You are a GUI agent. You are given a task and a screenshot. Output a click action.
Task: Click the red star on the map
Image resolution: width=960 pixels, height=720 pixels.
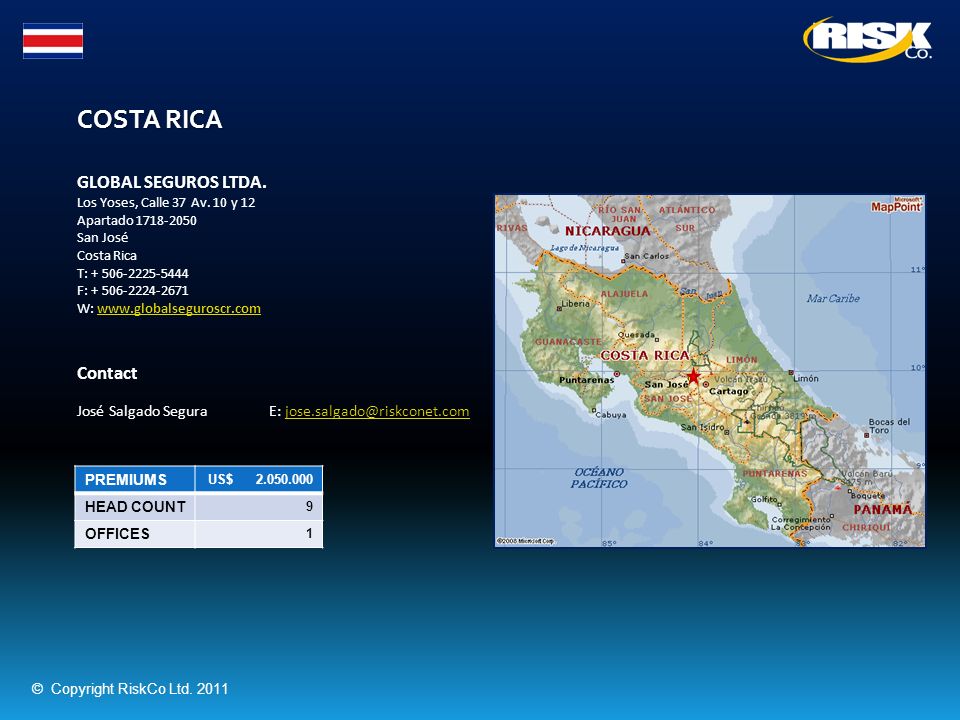click(693, 376)
